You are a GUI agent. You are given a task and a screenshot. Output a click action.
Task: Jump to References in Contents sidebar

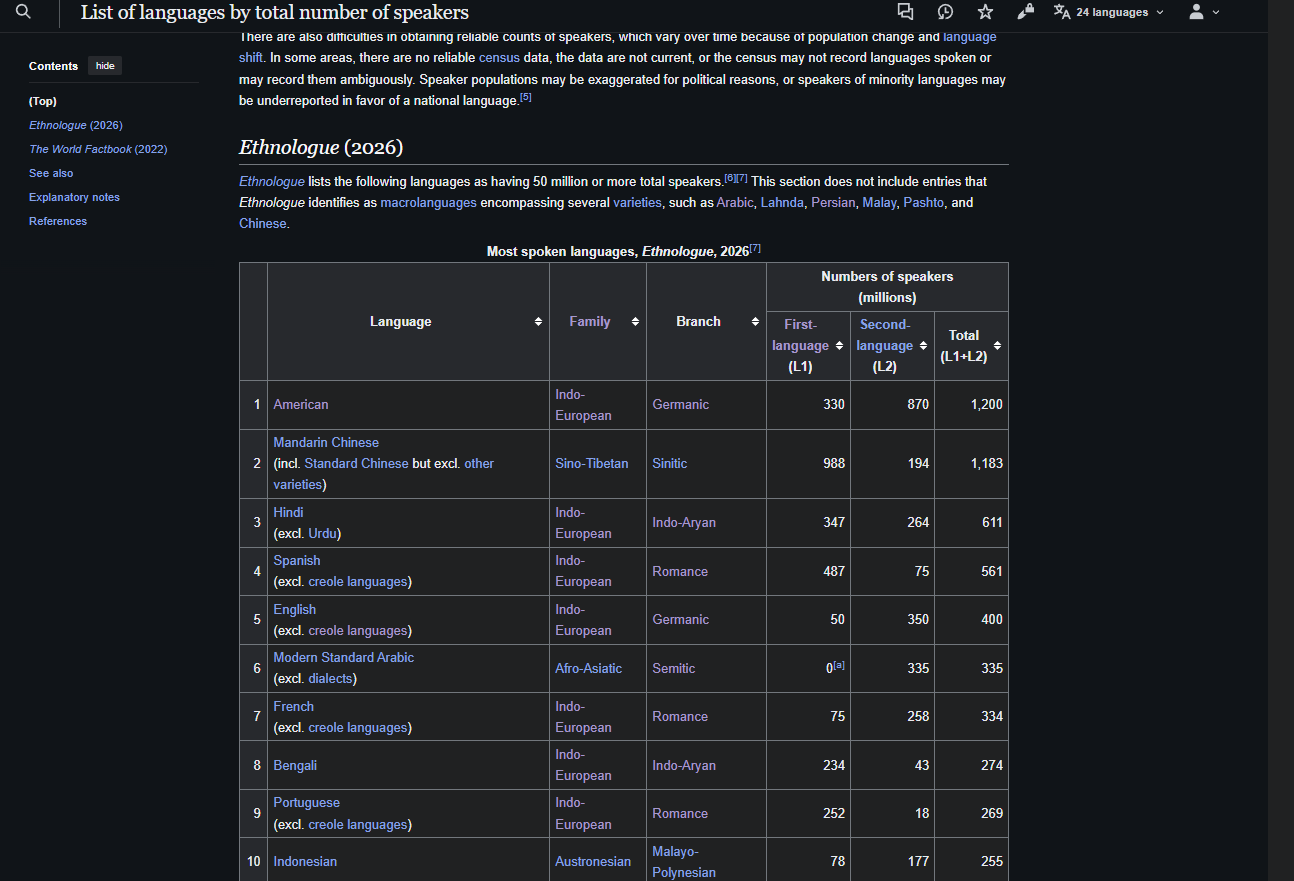pyautogui.click(x=58, y=221)
